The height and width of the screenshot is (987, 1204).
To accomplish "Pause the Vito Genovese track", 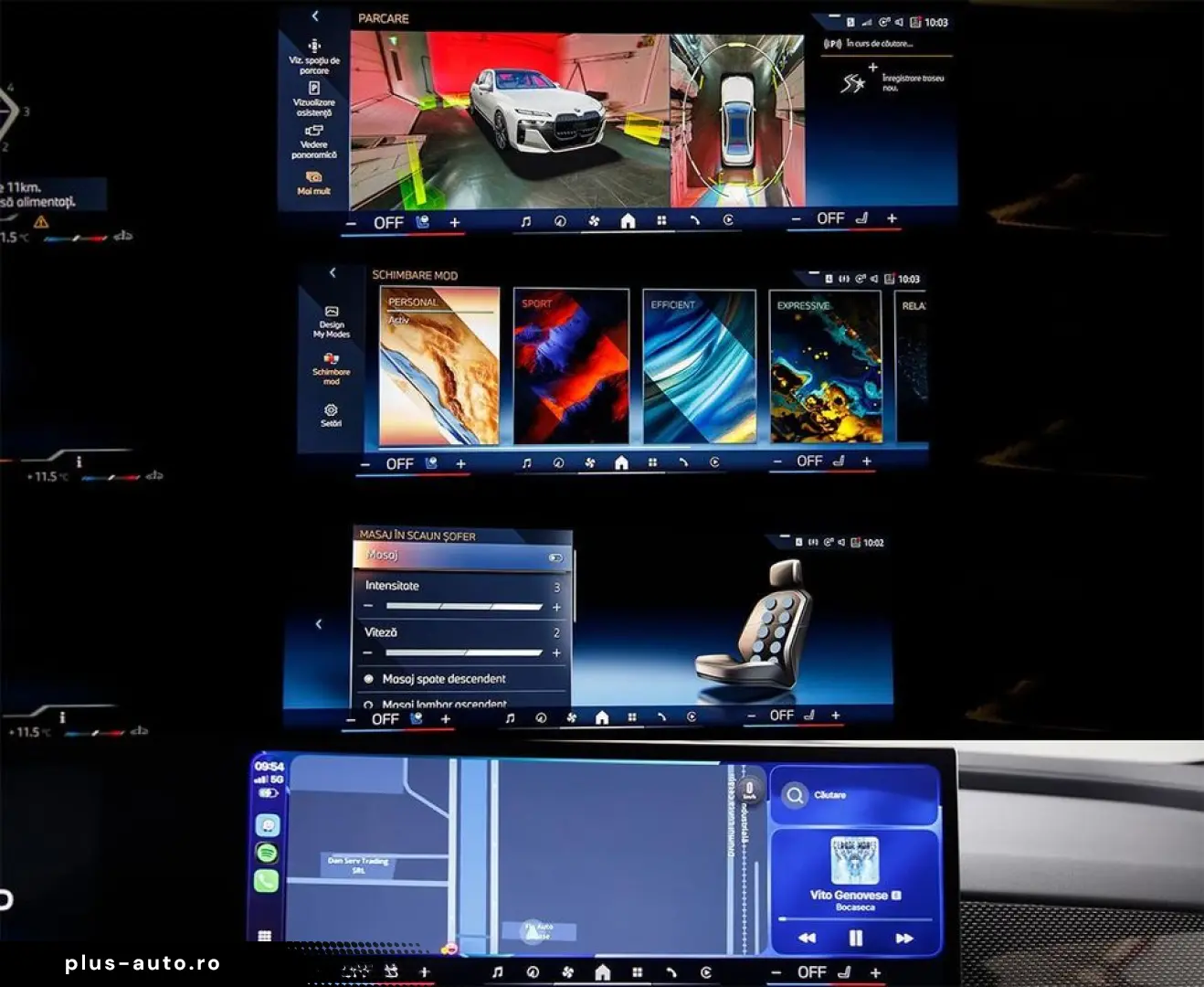I will pos(856,938).
